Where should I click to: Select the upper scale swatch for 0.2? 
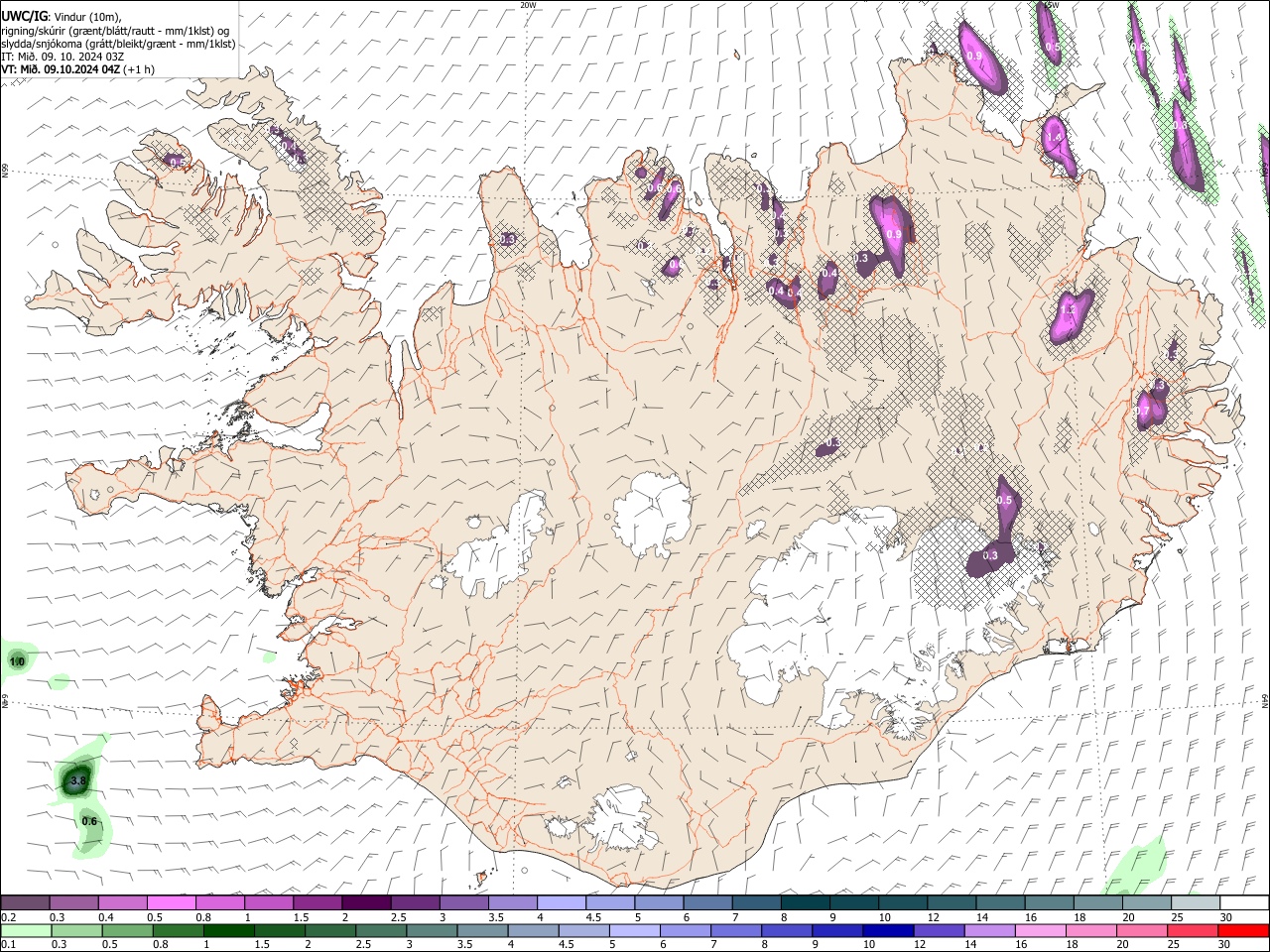[x=25, y=903]
